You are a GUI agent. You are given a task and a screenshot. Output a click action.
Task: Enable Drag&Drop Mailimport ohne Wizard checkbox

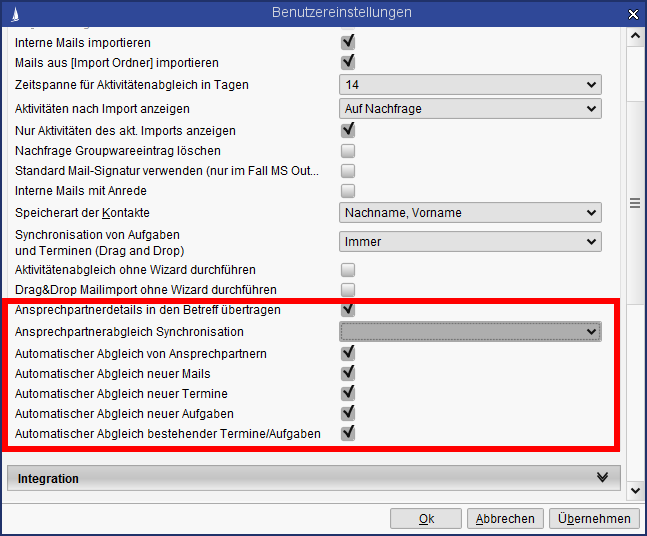[x=348, y=290]
